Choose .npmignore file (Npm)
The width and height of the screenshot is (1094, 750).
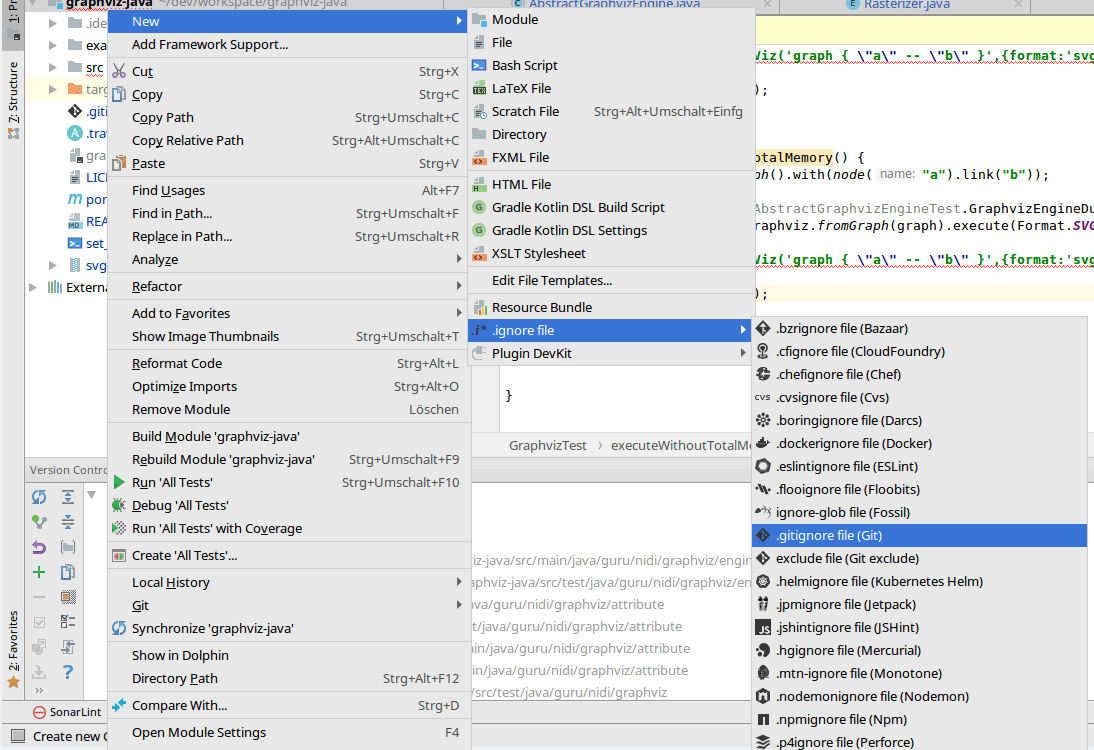pyautogui.click(x=919, y=719)
